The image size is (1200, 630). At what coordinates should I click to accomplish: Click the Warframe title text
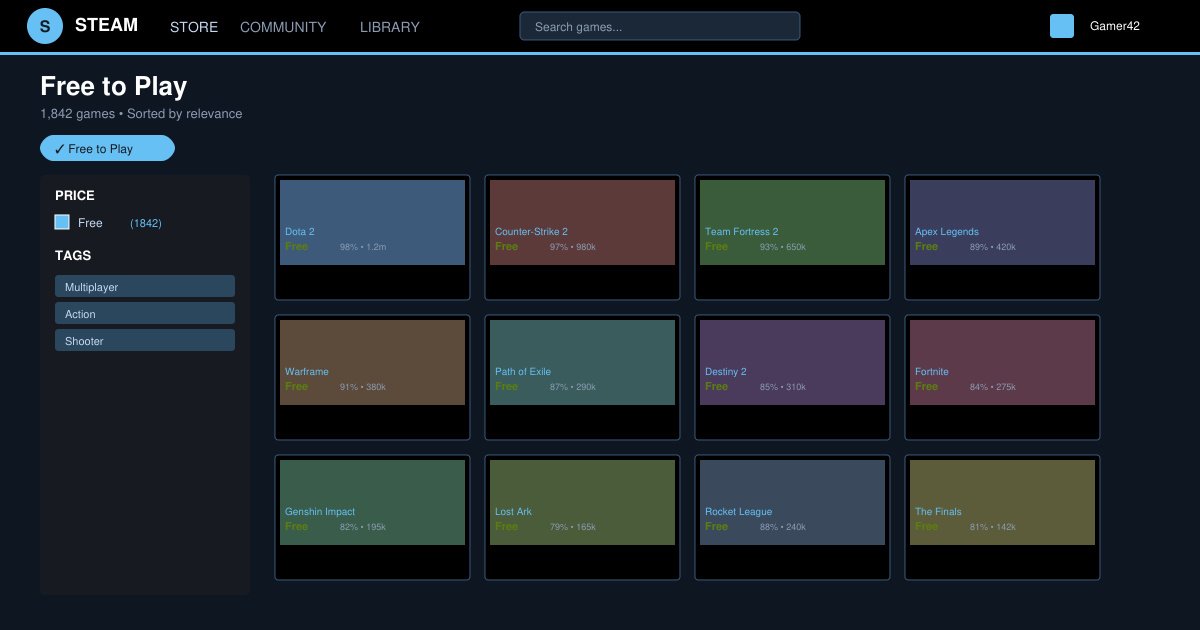(x=306, y=372)
